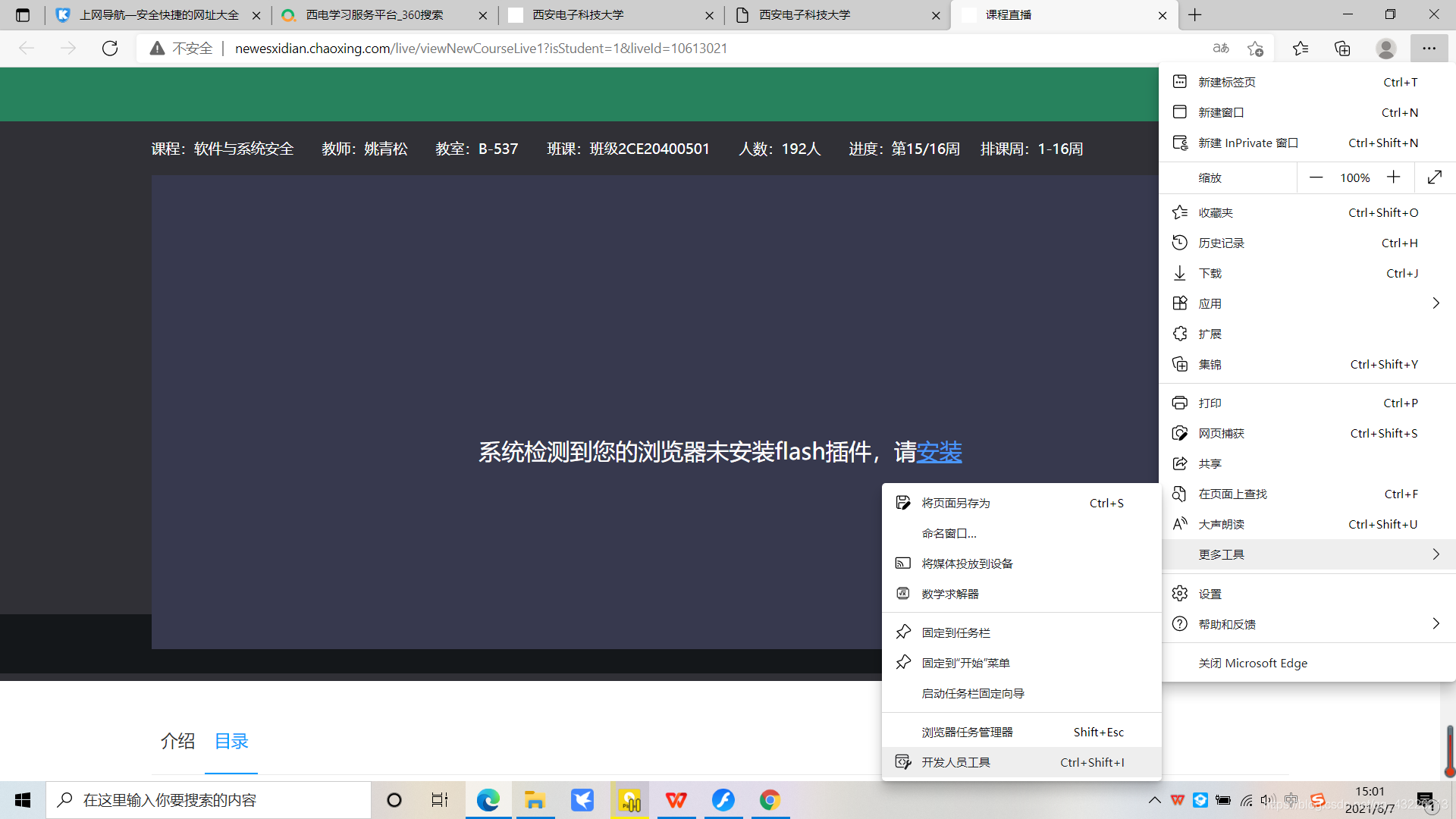
Task: Open Chrome from the Windows taskbar
Action: click(770, 800)
